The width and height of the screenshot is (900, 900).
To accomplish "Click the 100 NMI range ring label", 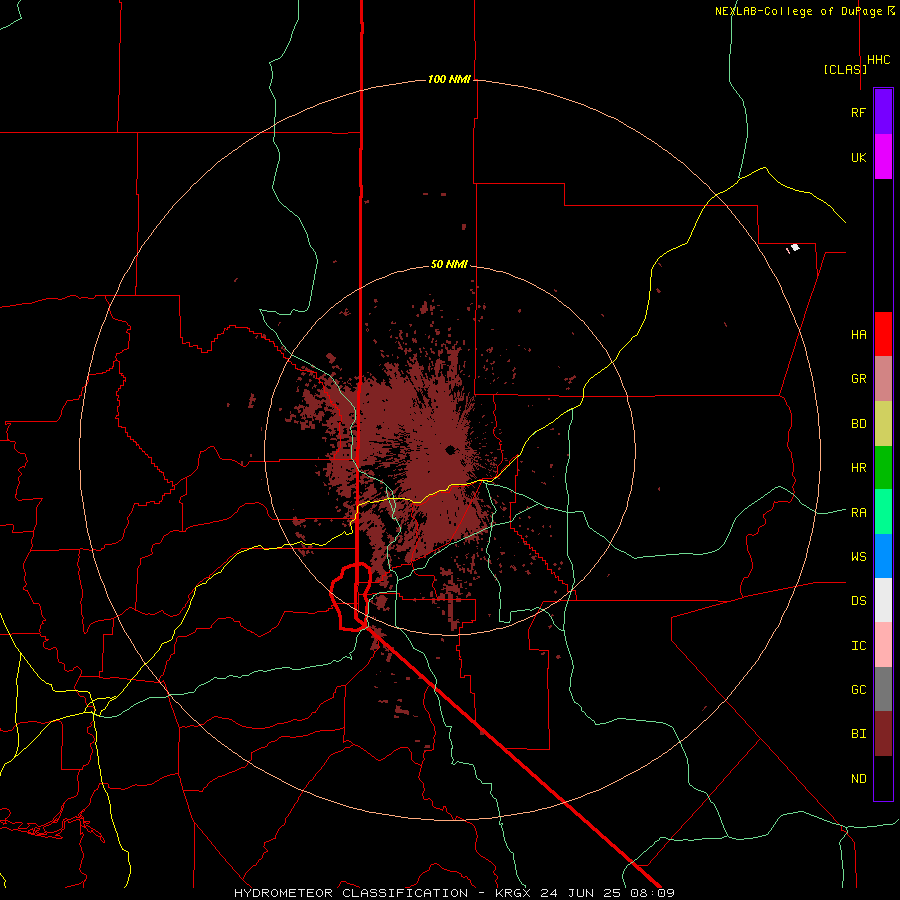I will click(x=449, y=79).
